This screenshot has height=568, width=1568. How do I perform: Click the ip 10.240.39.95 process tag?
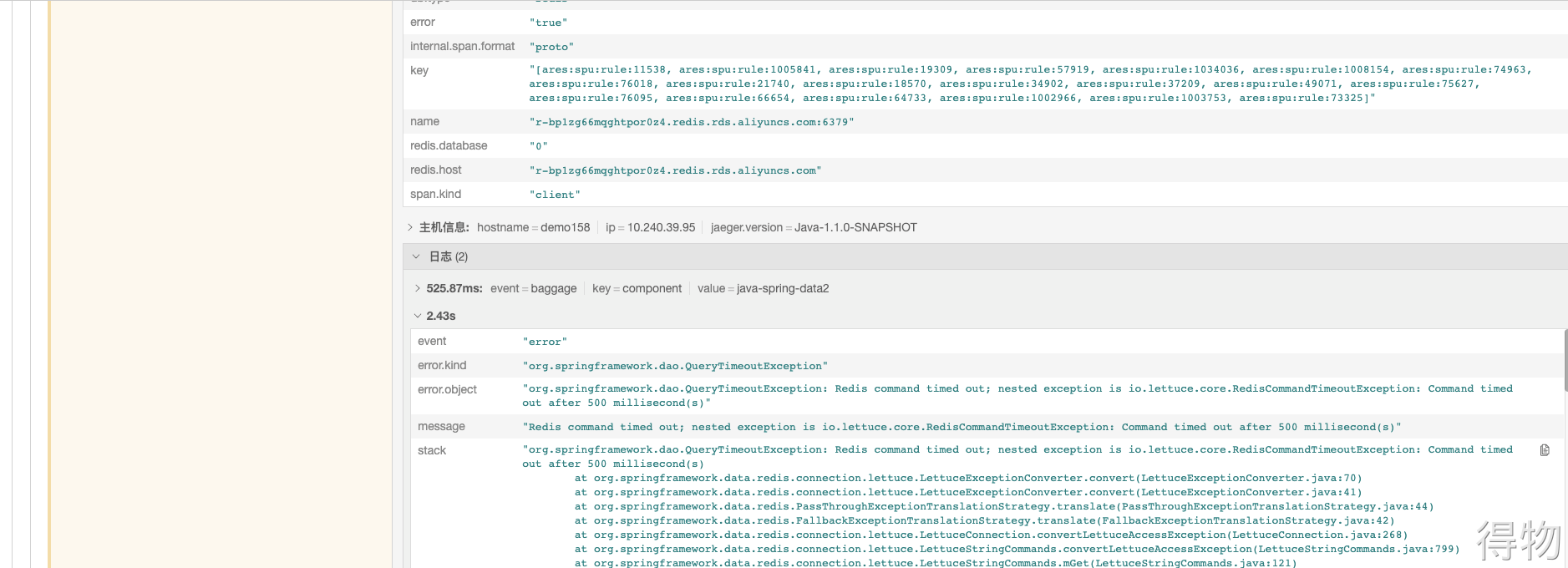pyautogui.click(x=650, y=227)
